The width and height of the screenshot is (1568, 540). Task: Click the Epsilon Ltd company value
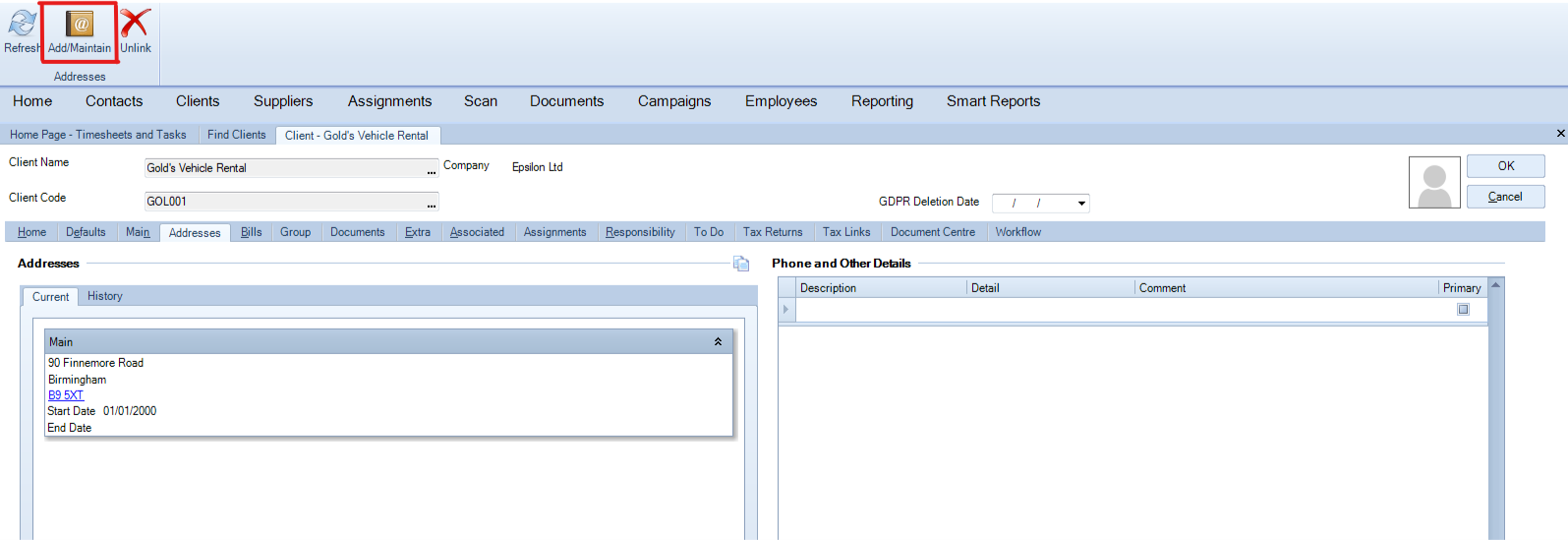[537, 167]
